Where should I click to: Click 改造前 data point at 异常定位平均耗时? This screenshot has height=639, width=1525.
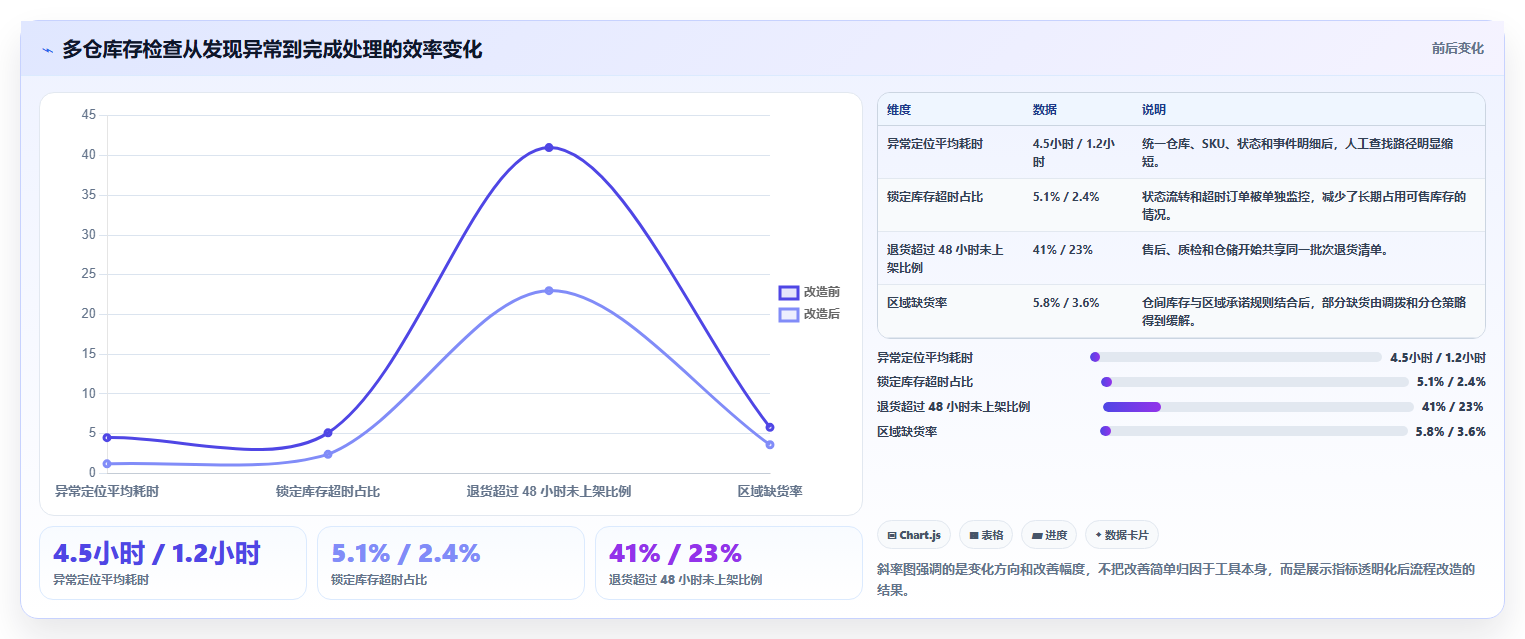coord(107,437)
